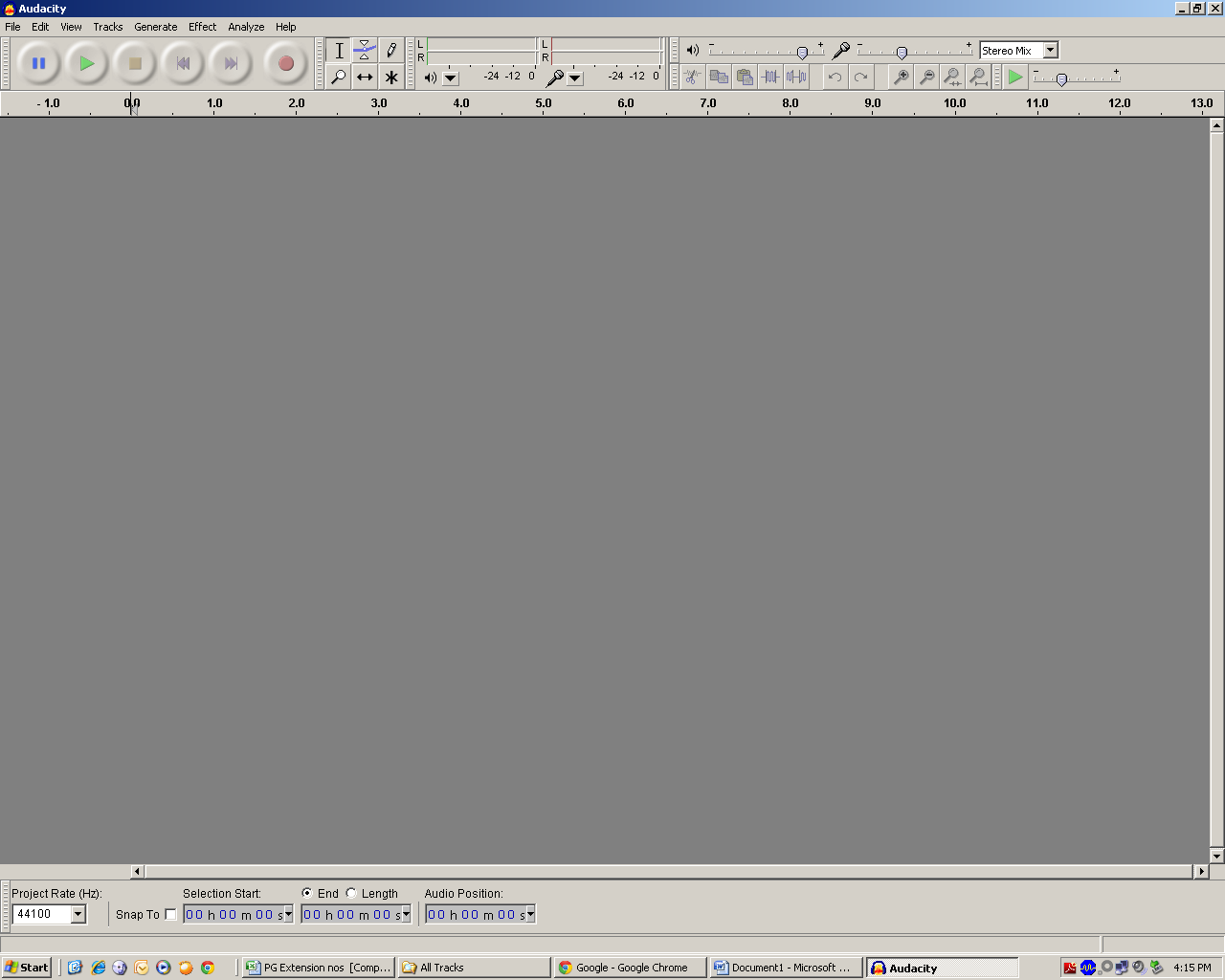
Task: Switch to Google Chrome taskbar button
Action: point(630,968)
